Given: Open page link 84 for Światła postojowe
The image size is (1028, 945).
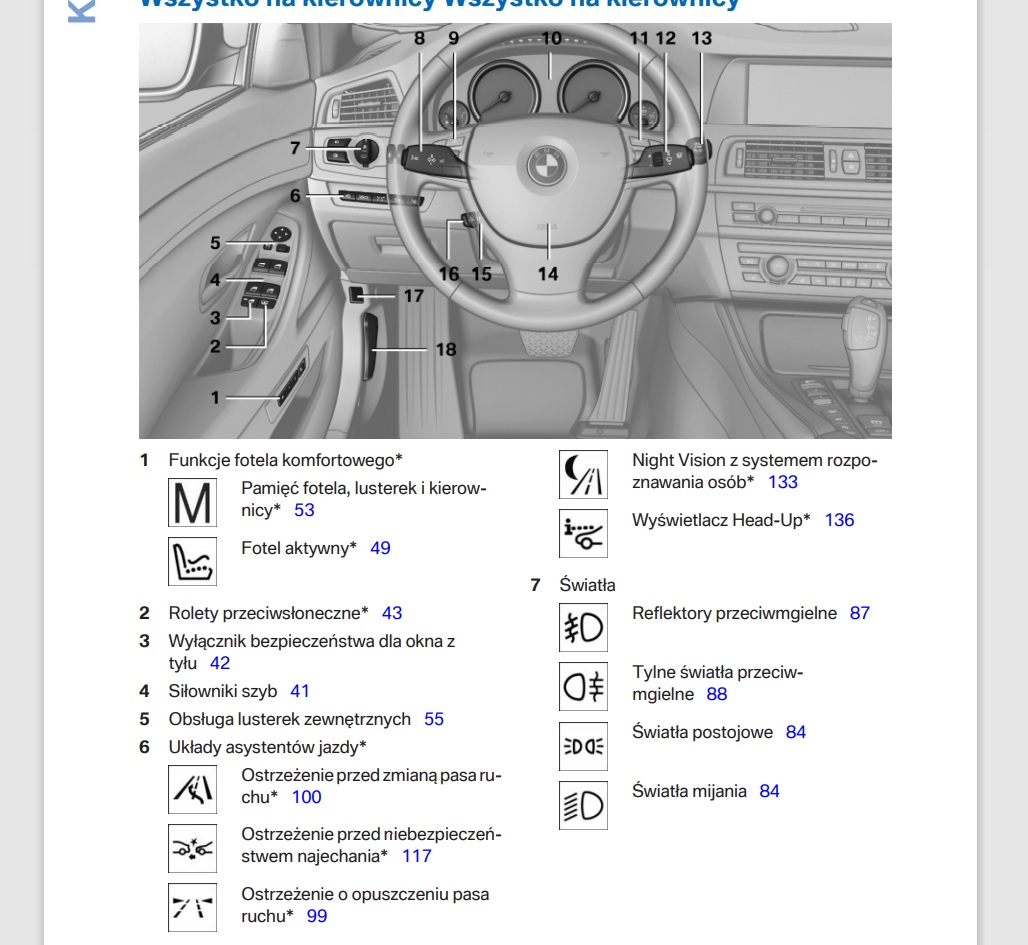Looking at the screenshot, I should click(796, 733).
